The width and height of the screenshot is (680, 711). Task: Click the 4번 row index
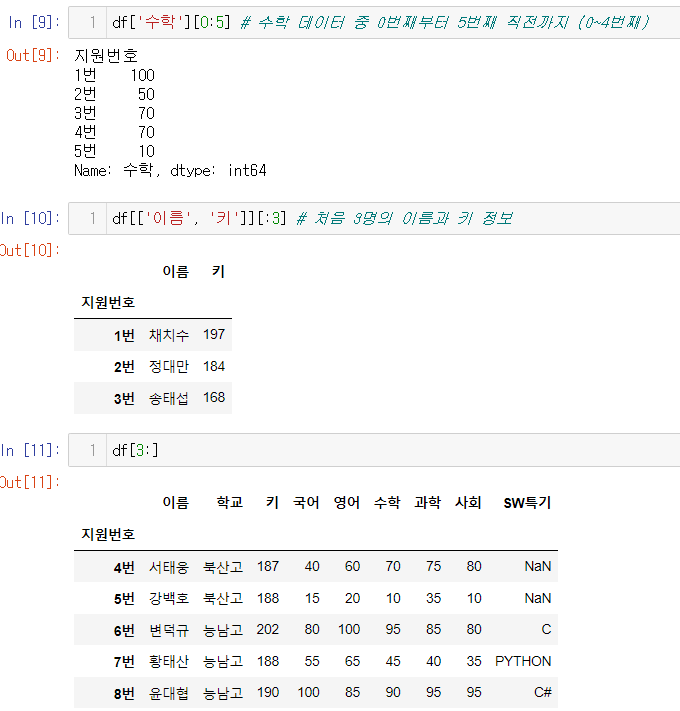coord(124,567)
